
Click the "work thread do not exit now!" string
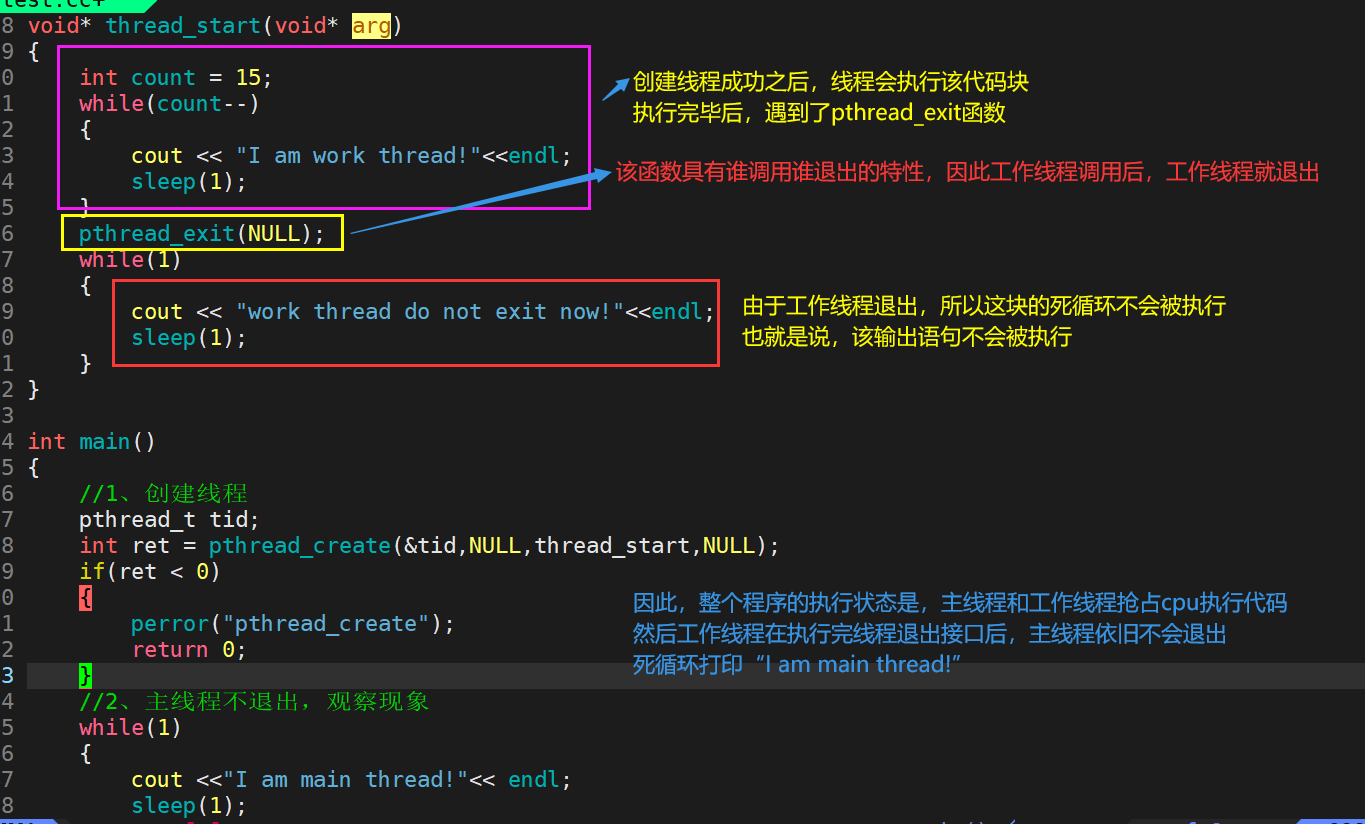pyautogui.click(x=430, y=311)
